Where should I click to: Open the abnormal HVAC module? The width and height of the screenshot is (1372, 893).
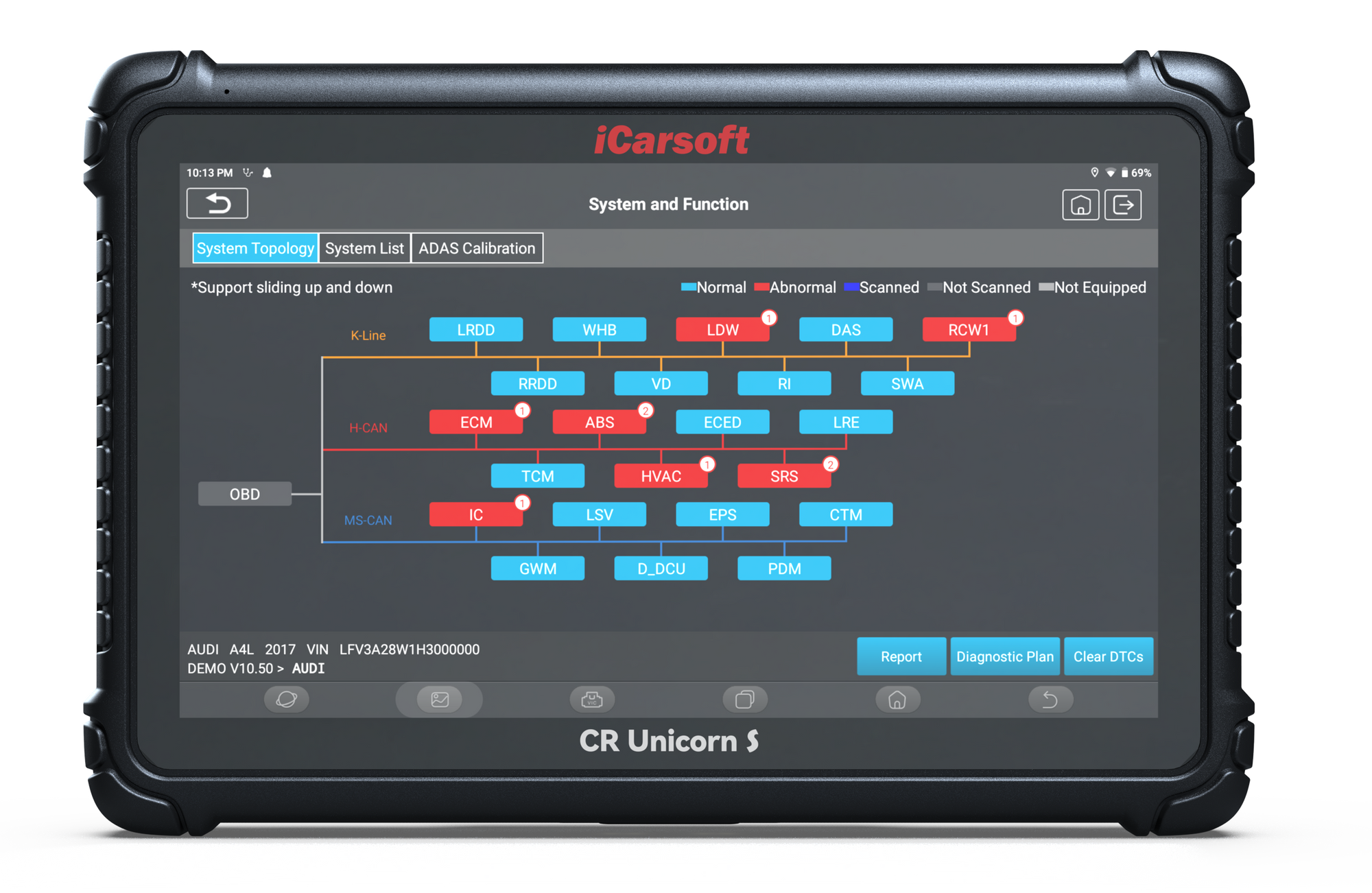pos(661,476)
